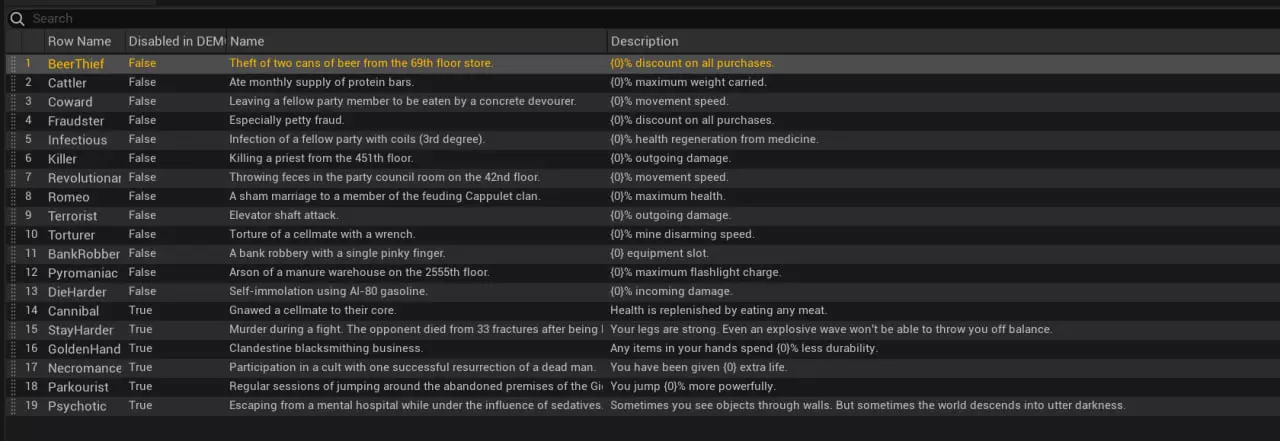The width and height of the screenshot is (1280, 441).
Task: Click the Description column header
Action: tap(644, 41)
